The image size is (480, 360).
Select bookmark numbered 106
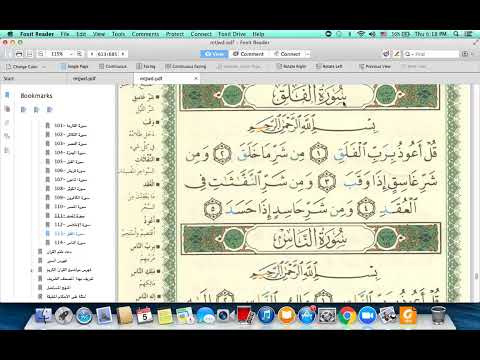point(70,171)
